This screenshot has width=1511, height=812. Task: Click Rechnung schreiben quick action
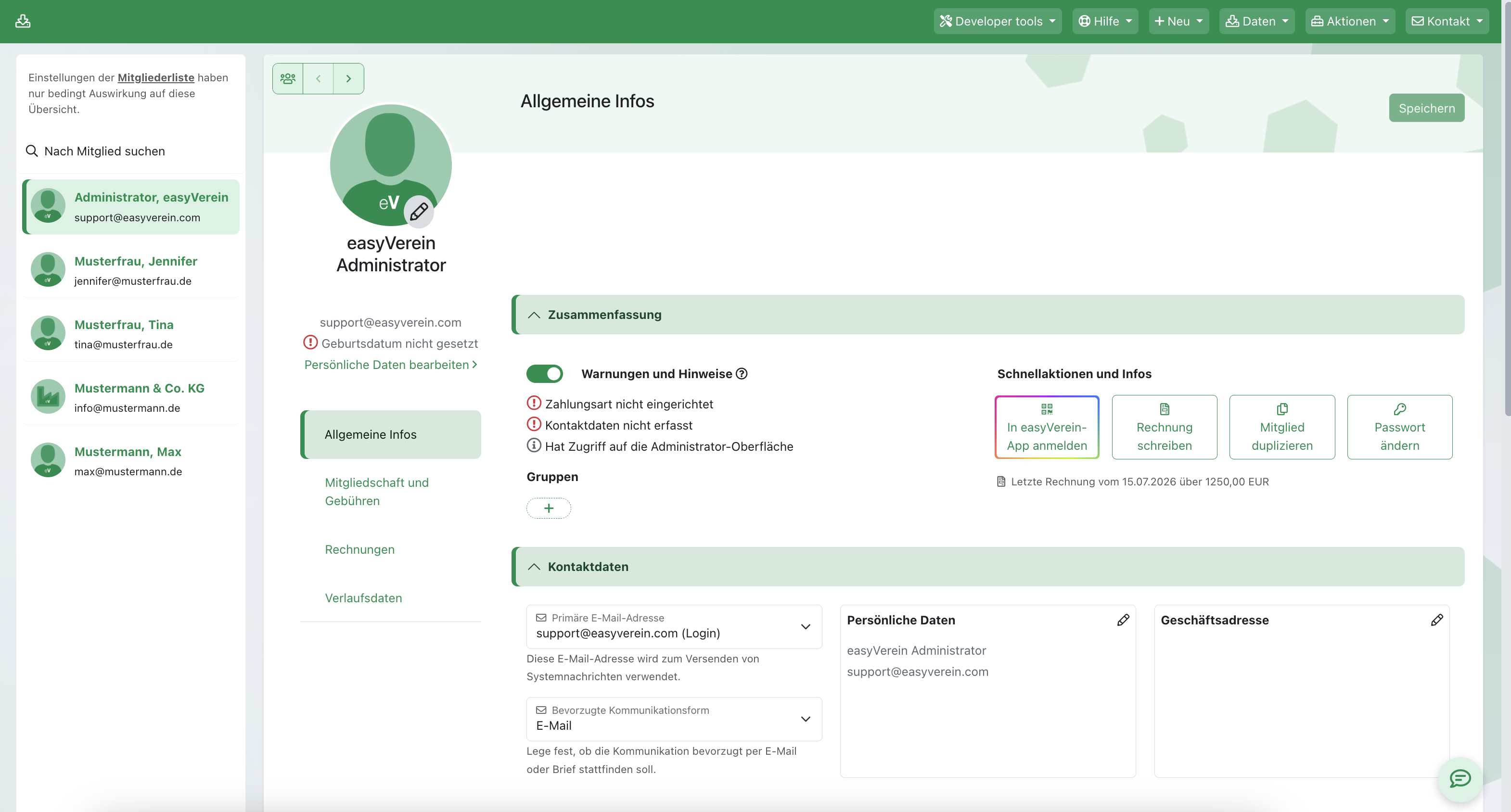pos(1165,427)
